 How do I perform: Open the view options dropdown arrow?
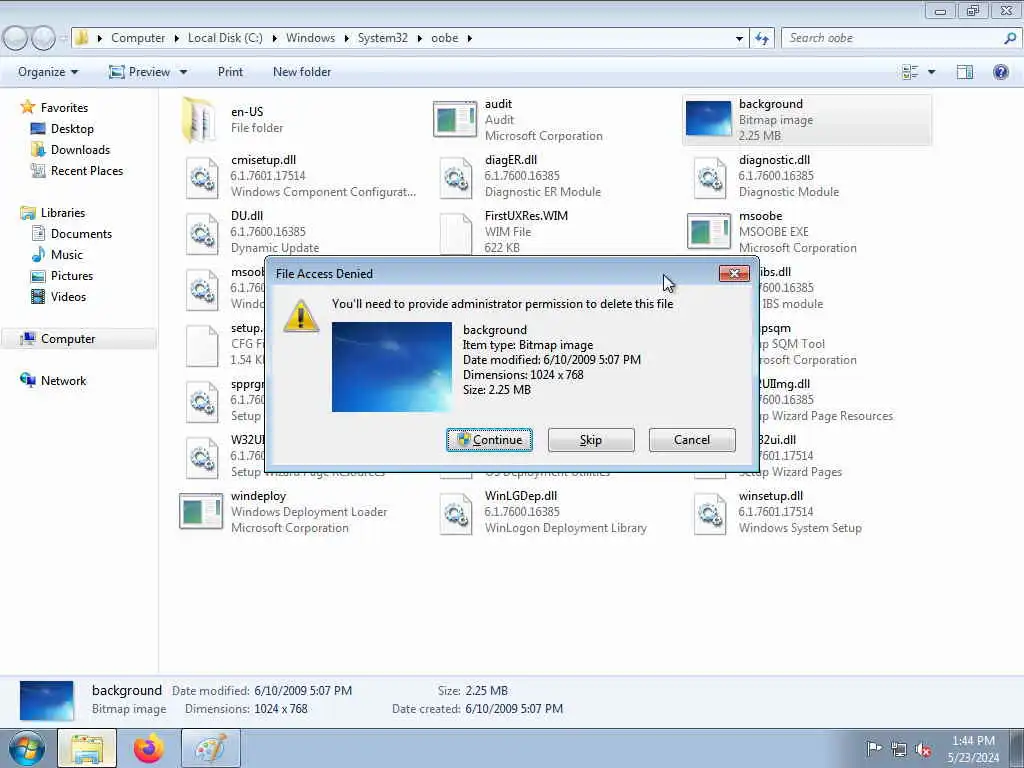coord(931,72)
